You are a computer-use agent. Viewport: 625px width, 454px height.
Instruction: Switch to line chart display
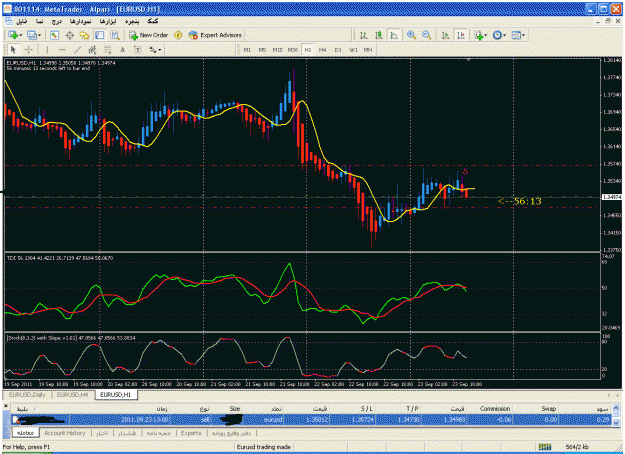394,35
